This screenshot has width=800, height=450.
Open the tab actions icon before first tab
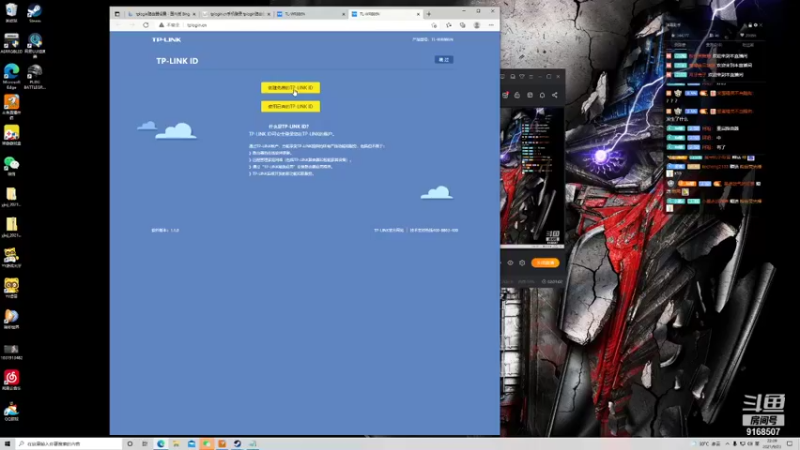(117, 14)
